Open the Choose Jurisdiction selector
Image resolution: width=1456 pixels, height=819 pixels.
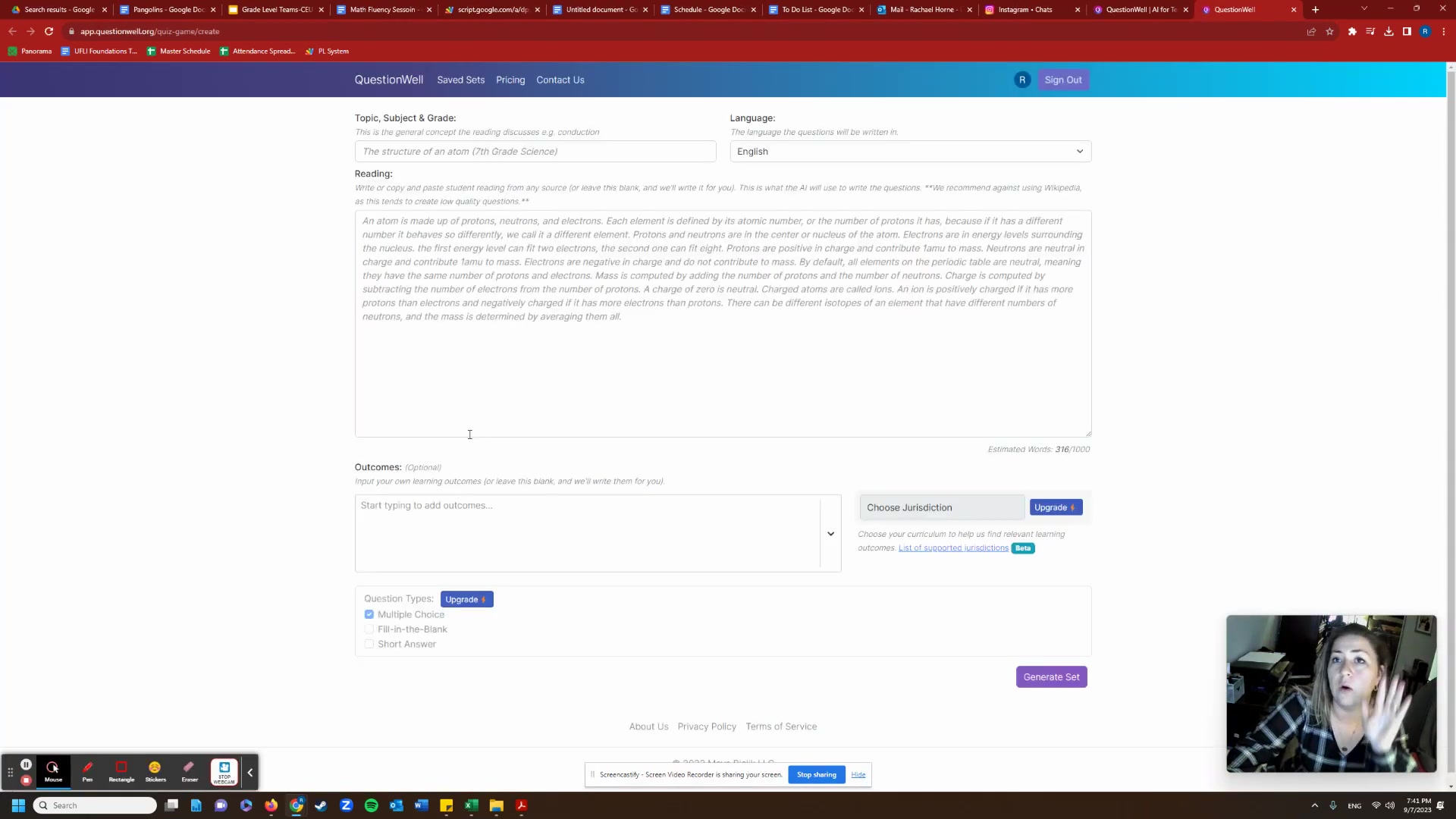[942, 507]
